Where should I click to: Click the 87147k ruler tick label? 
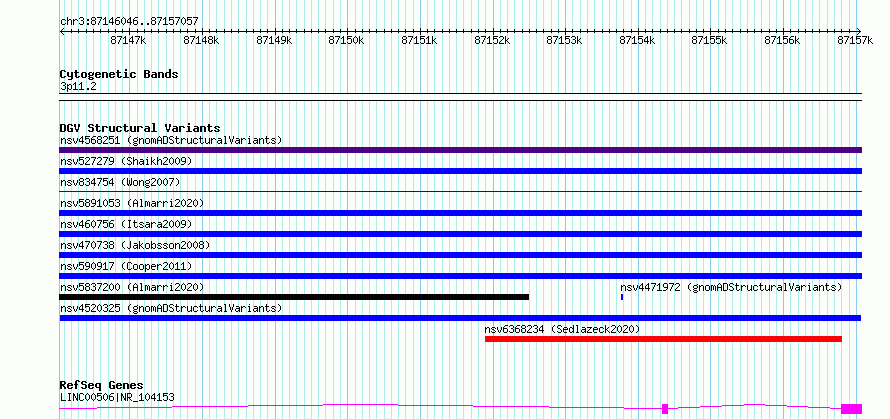point(129,40)
